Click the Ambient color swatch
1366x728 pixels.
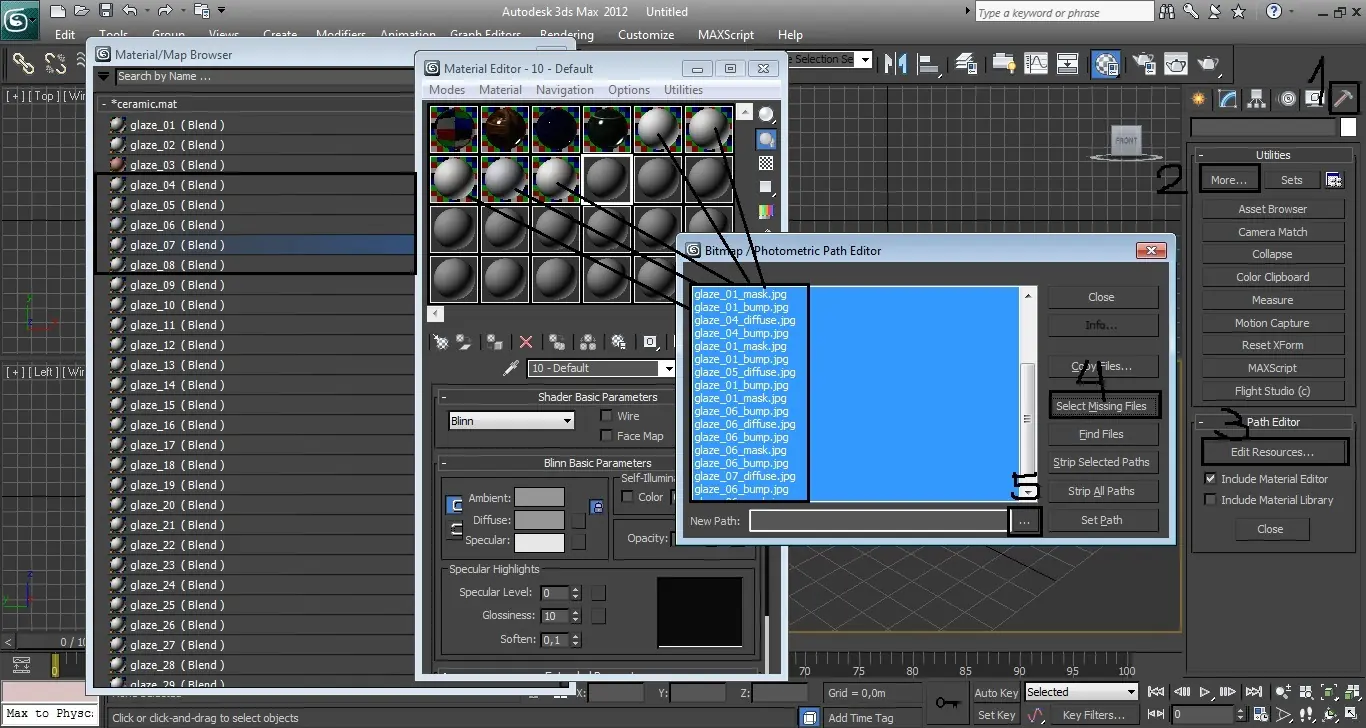540,498
